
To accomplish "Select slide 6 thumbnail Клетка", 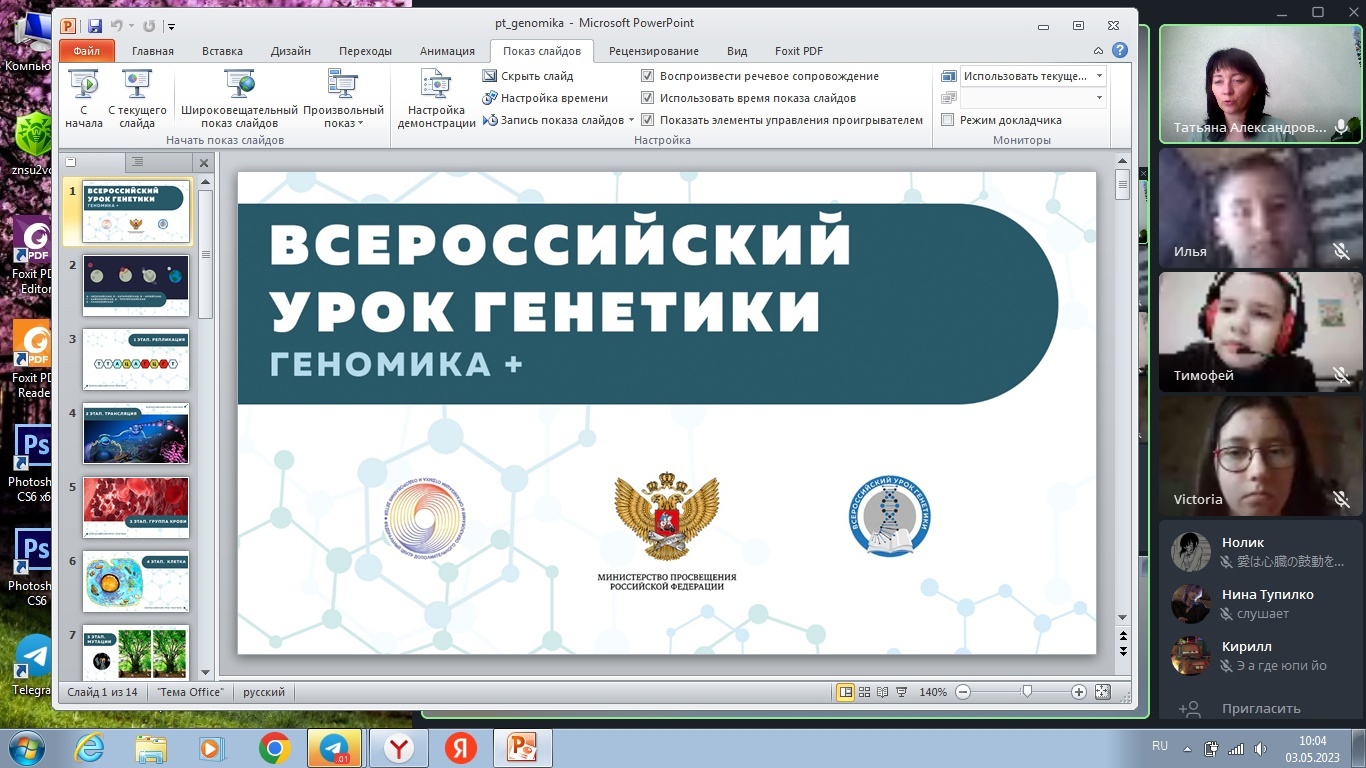I will point(135,582).
